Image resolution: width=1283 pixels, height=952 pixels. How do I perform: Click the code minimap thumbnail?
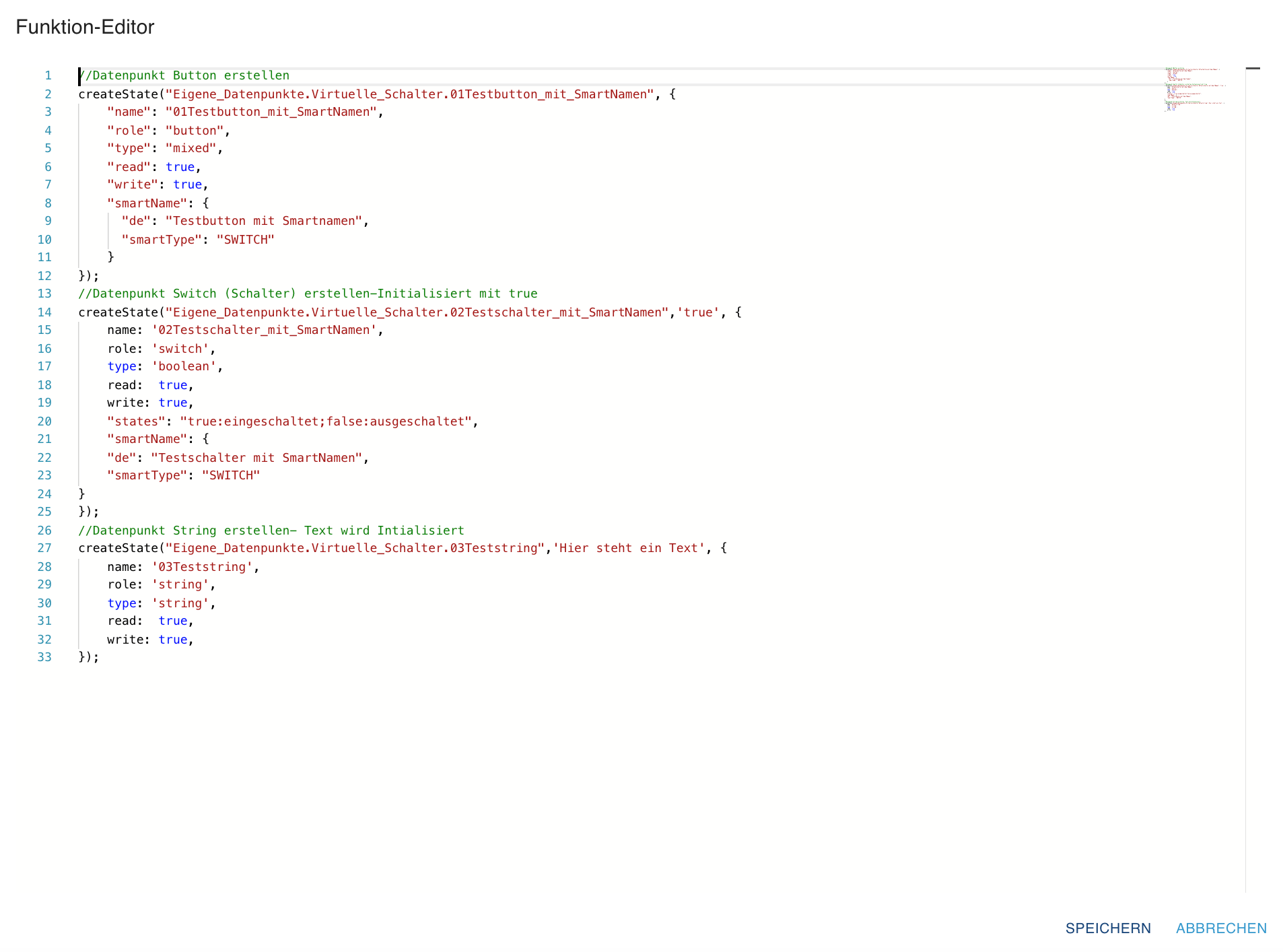tap(1195, 89)
